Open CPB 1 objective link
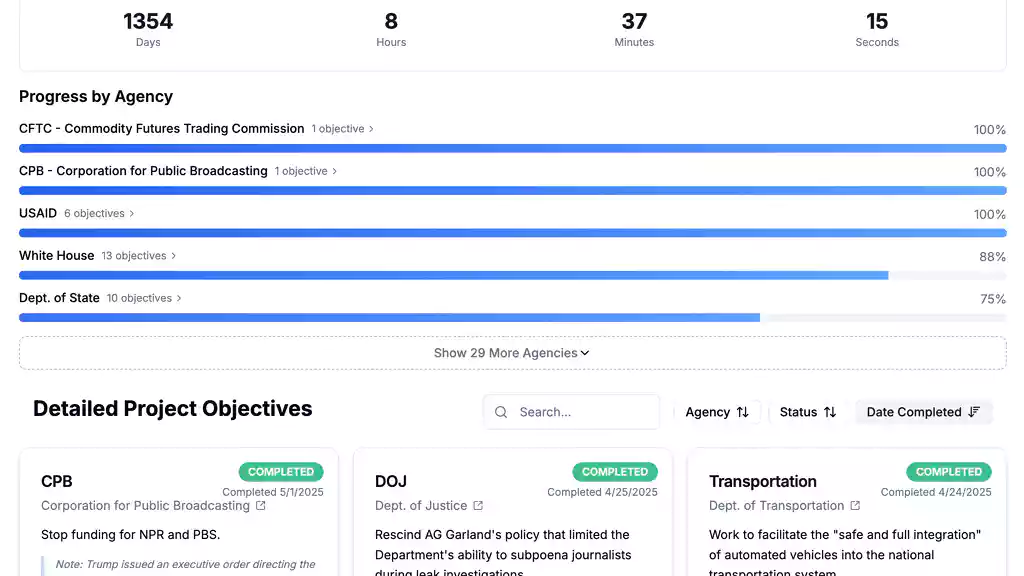 coord(306,171)
